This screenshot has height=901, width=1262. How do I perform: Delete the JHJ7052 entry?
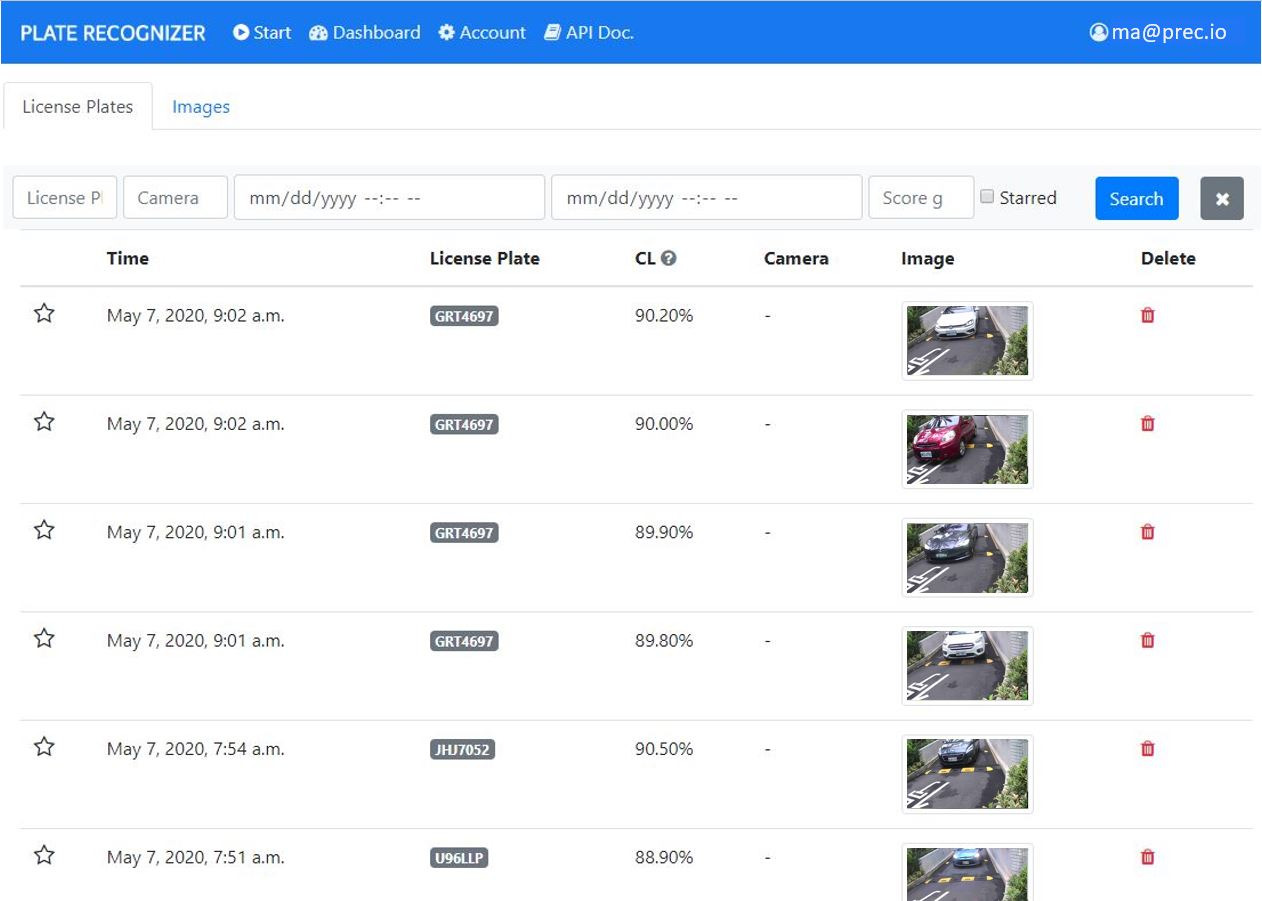pyautogui.click(x=1147, y=748)
